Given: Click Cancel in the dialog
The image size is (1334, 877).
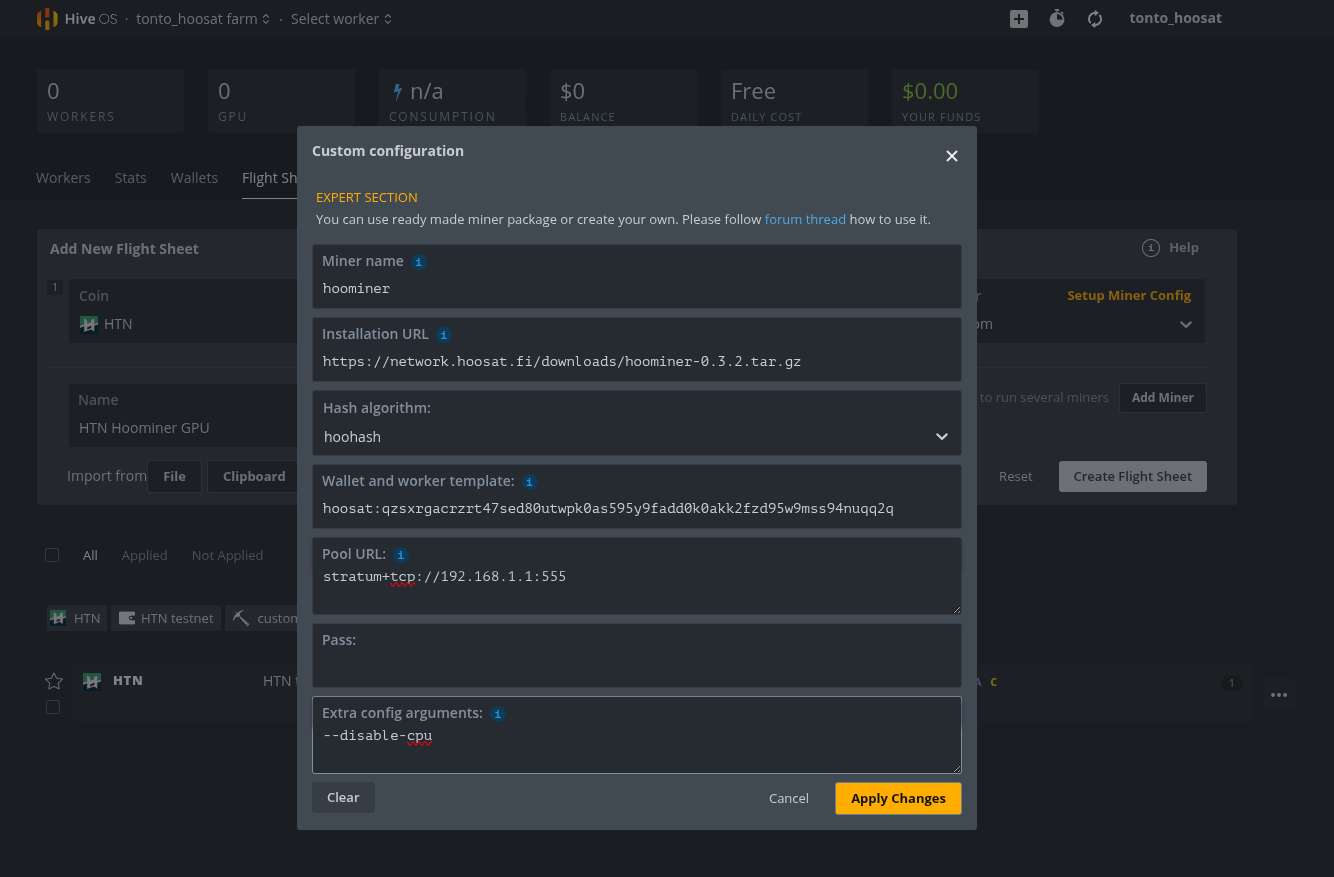Looking at the screenshot, I should coord(788,798).
